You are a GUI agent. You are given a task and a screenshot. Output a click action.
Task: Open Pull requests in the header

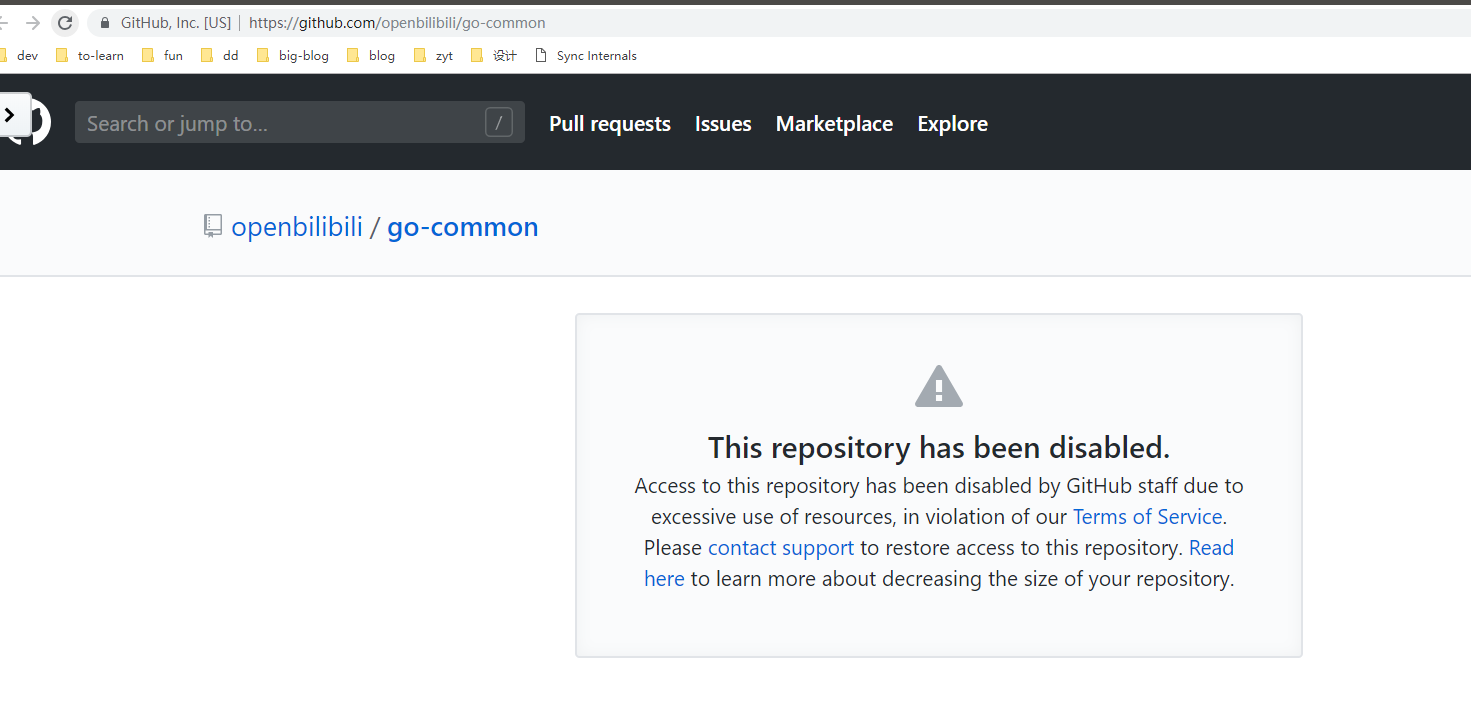[x=610, y=124]
